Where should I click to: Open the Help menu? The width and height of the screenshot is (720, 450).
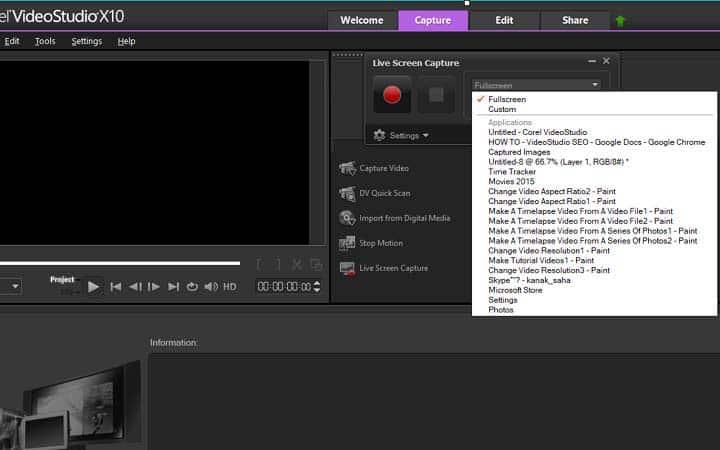tap(126, 41)
